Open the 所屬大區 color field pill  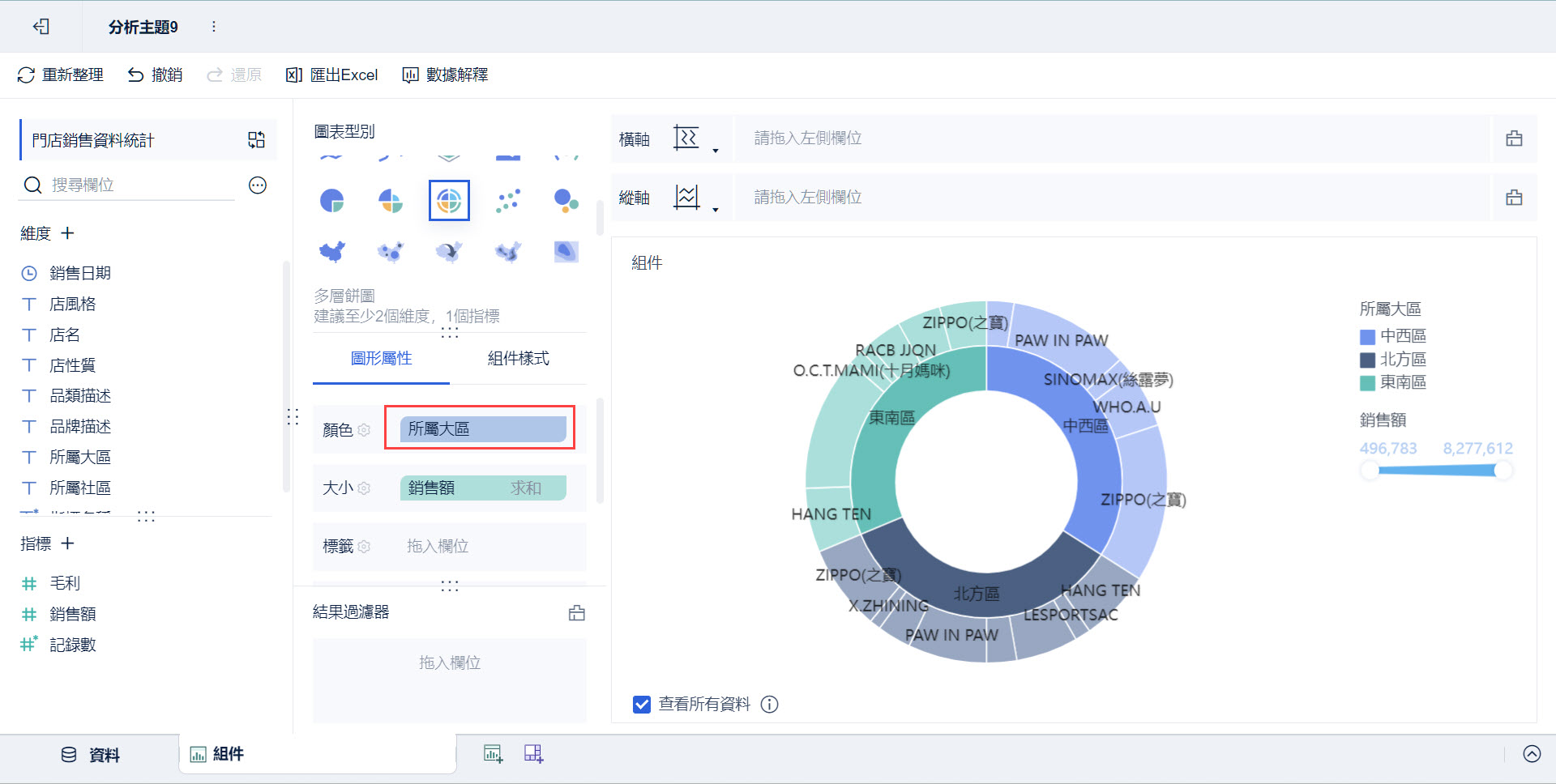click(x=483, y=429)
